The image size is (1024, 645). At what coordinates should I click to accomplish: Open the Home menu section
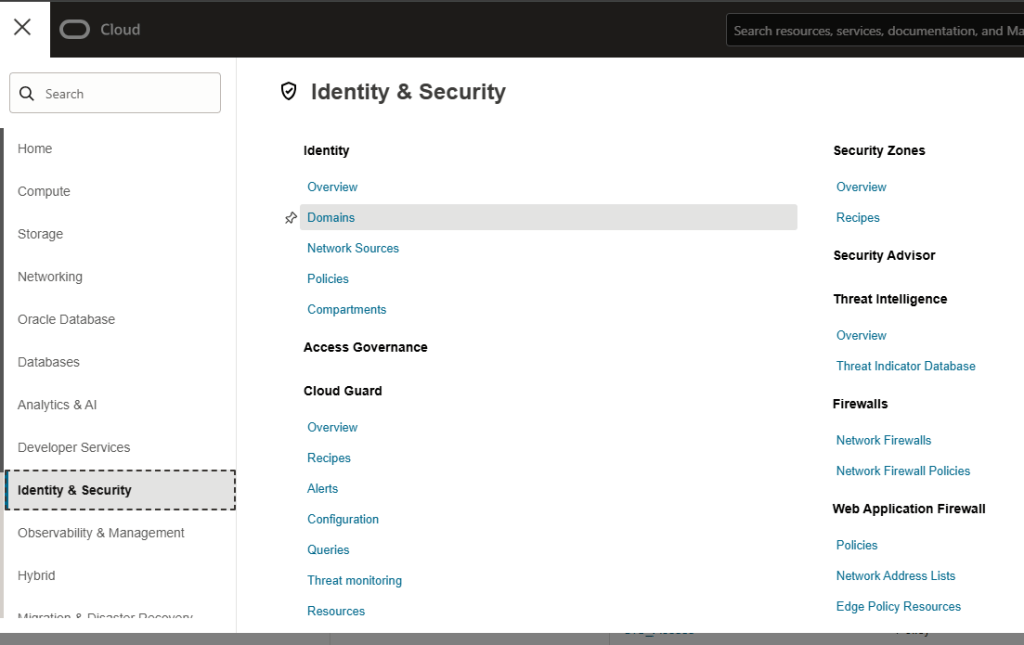click(x=35, y=149)
